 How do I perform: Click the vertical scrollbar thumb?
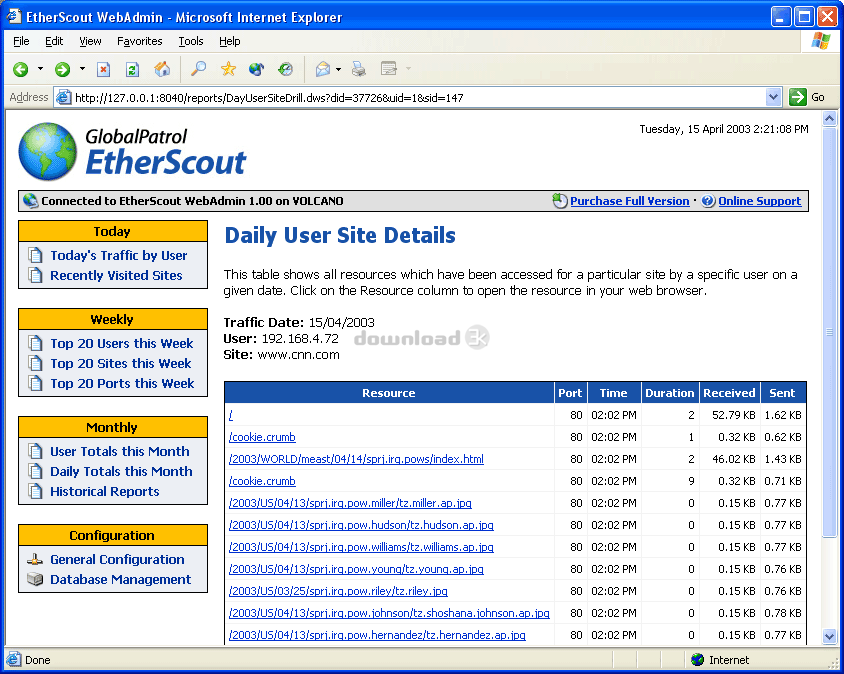click(829, 332)
